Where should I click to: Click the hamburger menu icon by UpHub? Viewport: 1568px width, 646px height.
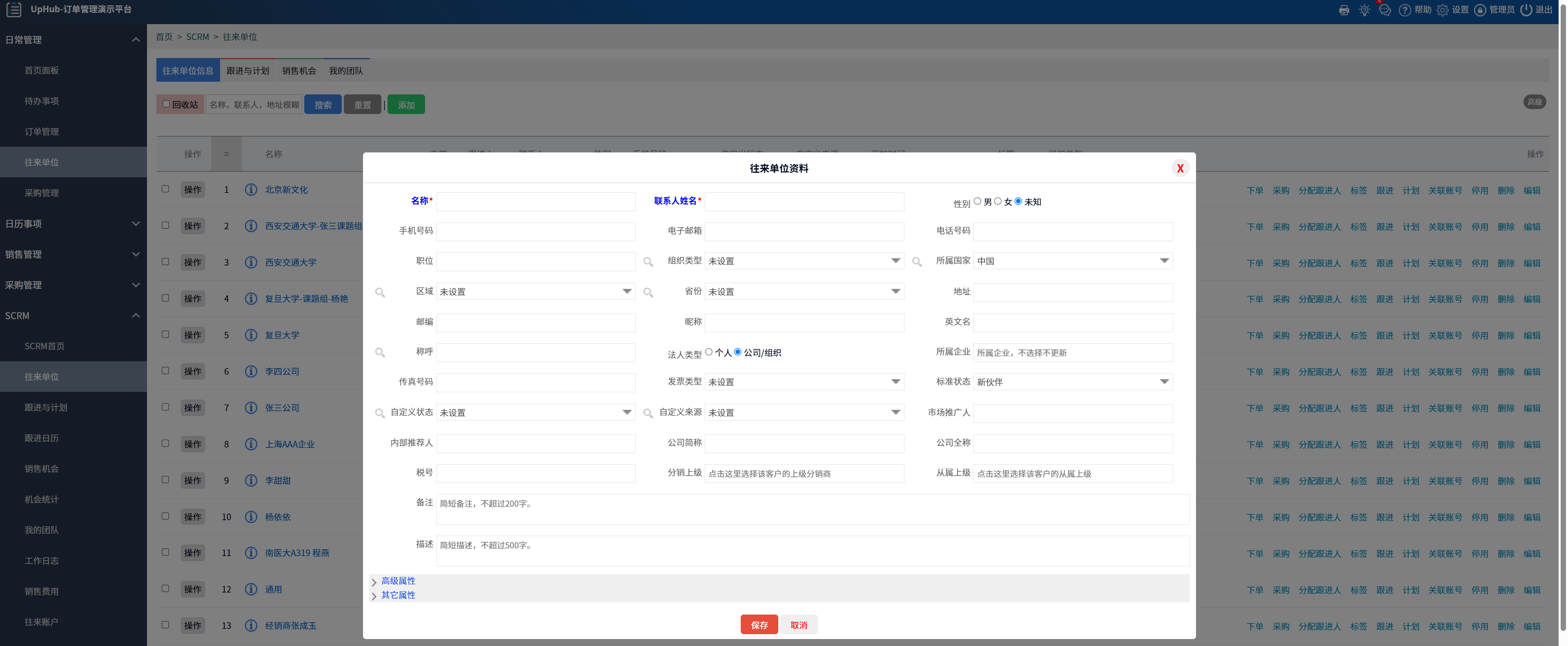pos(13,9)
